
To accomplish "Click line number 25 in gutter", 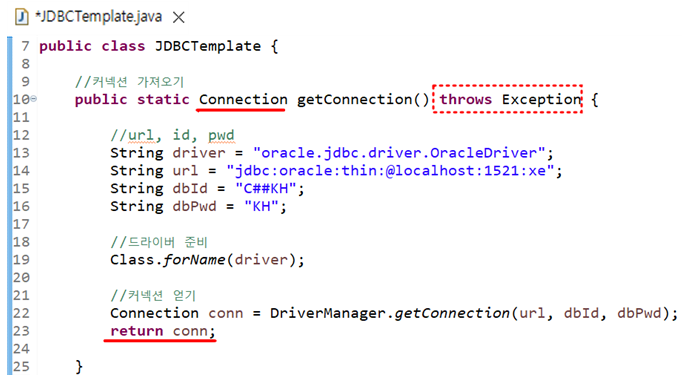I will (21, 367).
